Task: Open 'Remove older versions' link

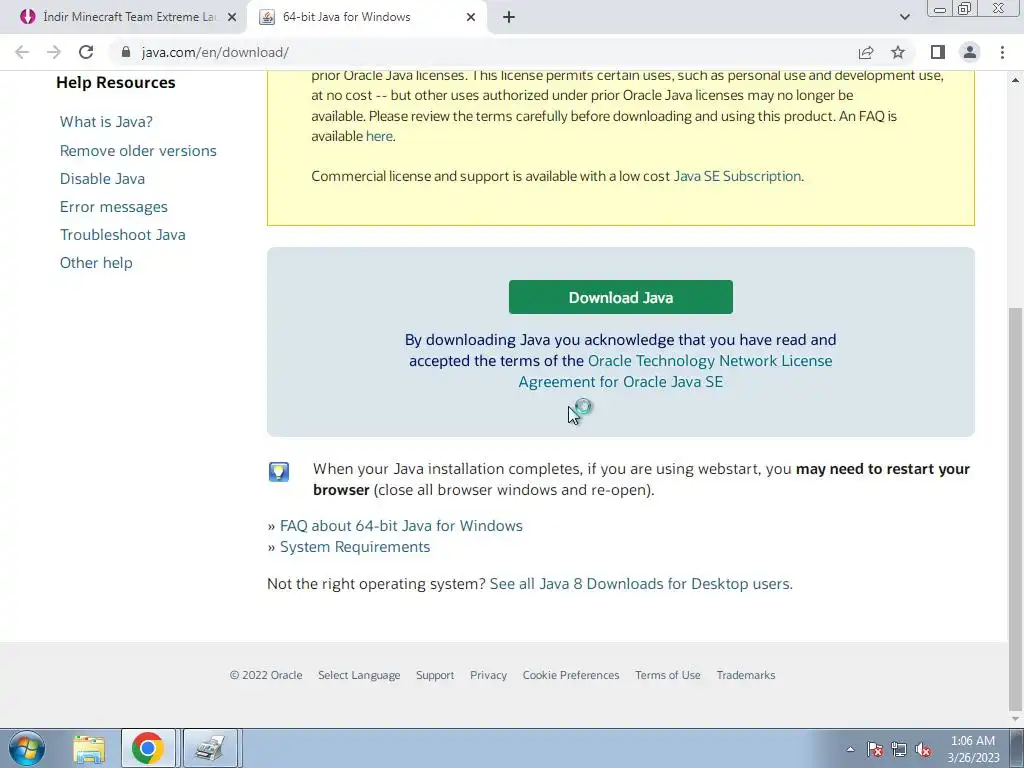Action: (138, 151)
